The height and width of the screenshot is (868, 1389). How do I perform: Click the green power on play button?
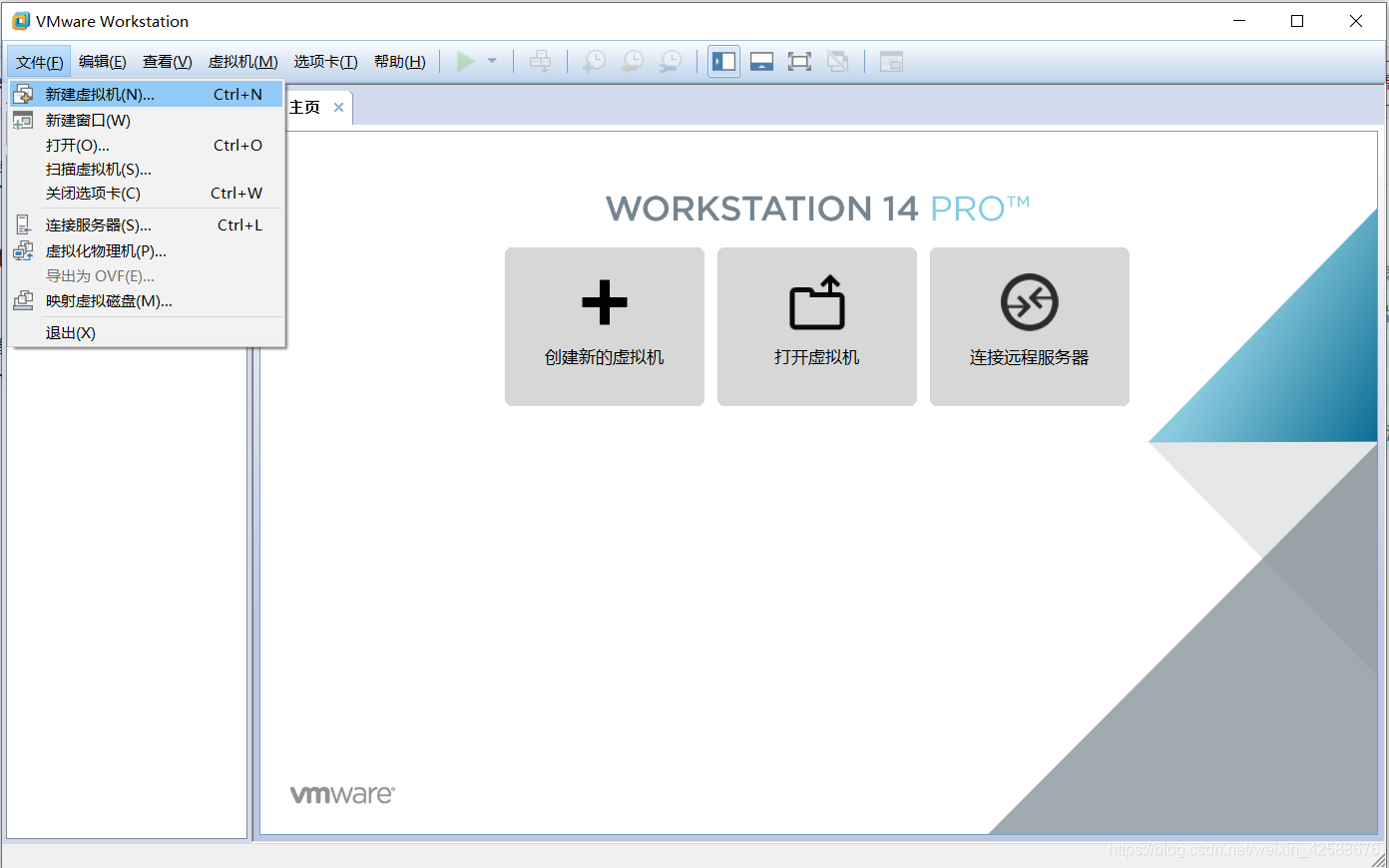click(465, 62)
